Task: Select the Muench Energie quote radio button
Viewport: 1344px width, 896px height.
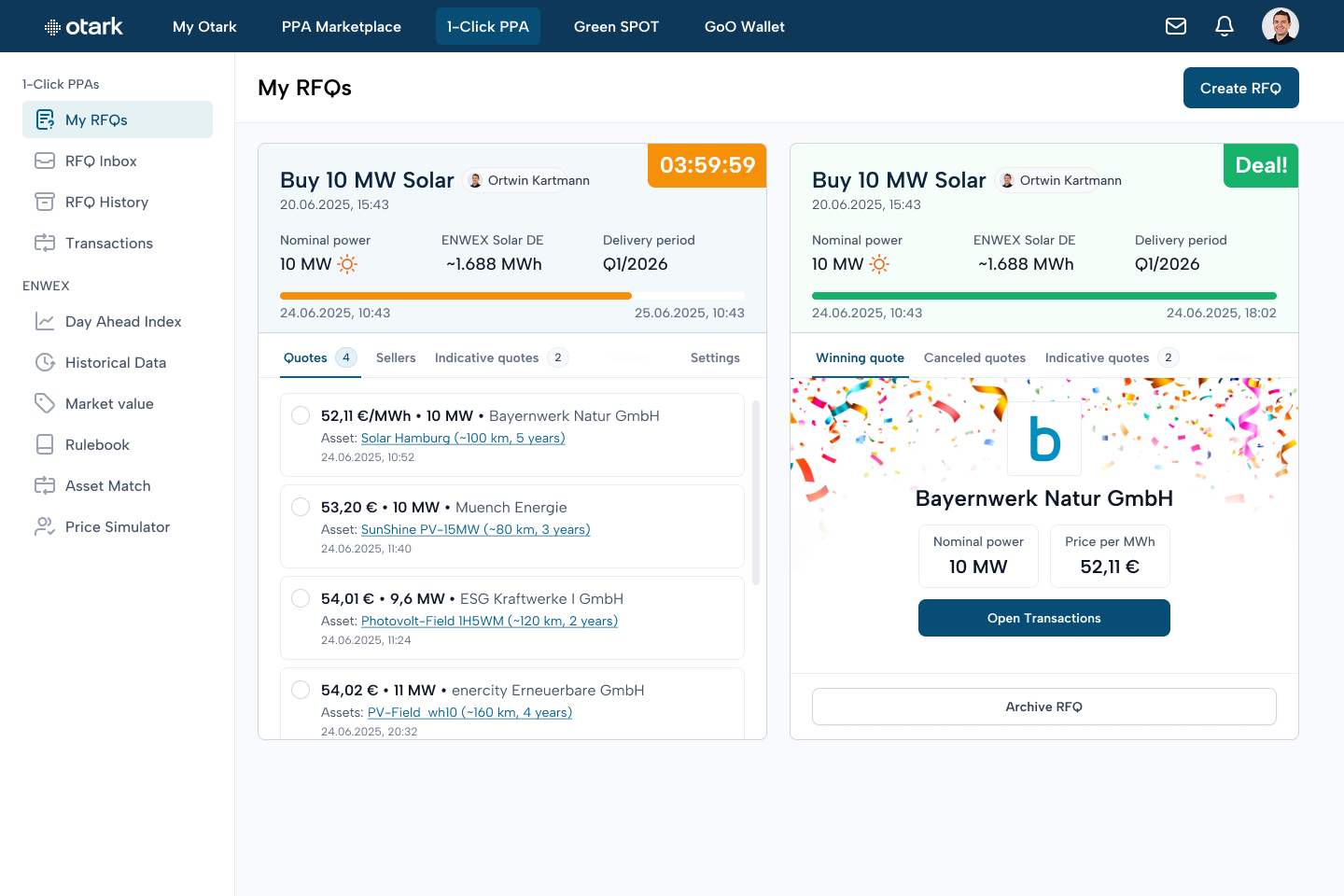Action: (x=301, y=507)
